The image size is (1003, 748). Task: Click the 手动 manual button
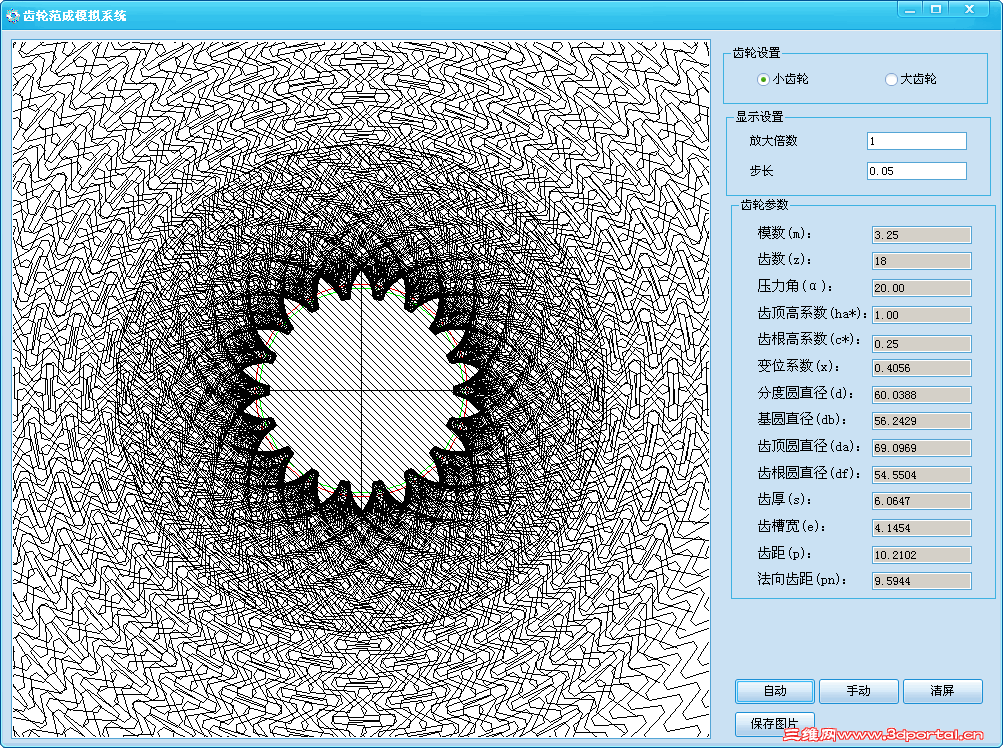[x=858, y=691]
